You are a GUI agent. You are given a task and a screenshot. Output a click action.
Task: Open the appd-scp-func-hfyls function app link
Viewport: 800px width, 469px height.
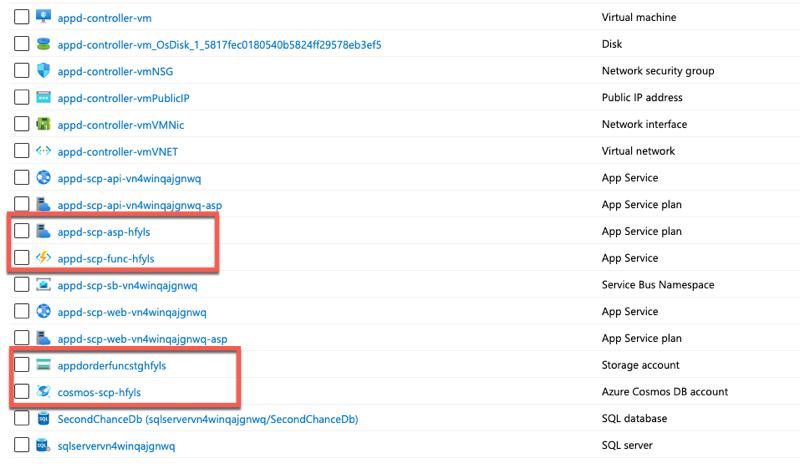[106, 259]
